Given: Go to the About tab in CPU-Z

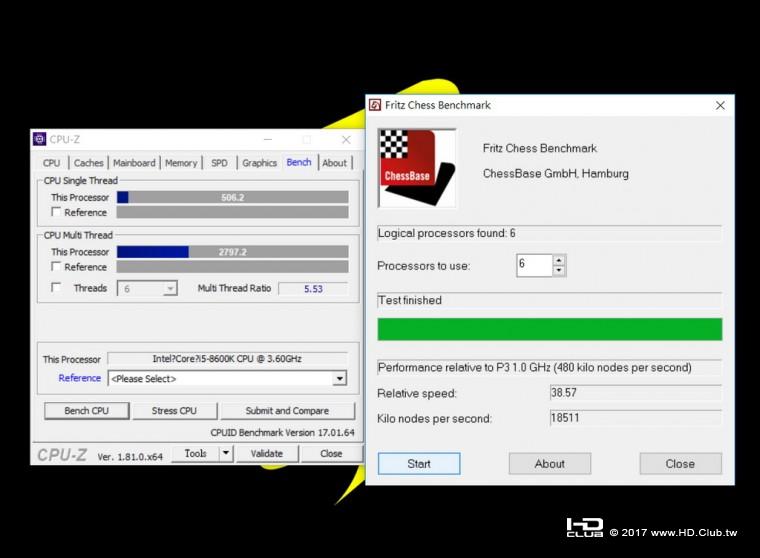Looking at the screenshot, I should (334, 163).
